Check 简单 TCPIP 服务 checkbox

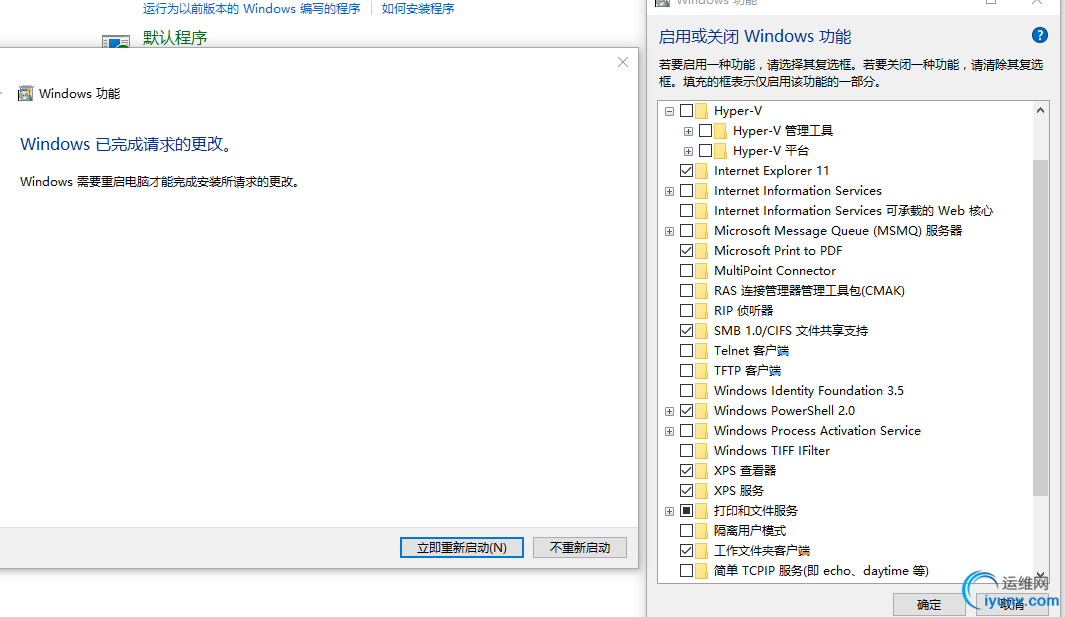687,571
